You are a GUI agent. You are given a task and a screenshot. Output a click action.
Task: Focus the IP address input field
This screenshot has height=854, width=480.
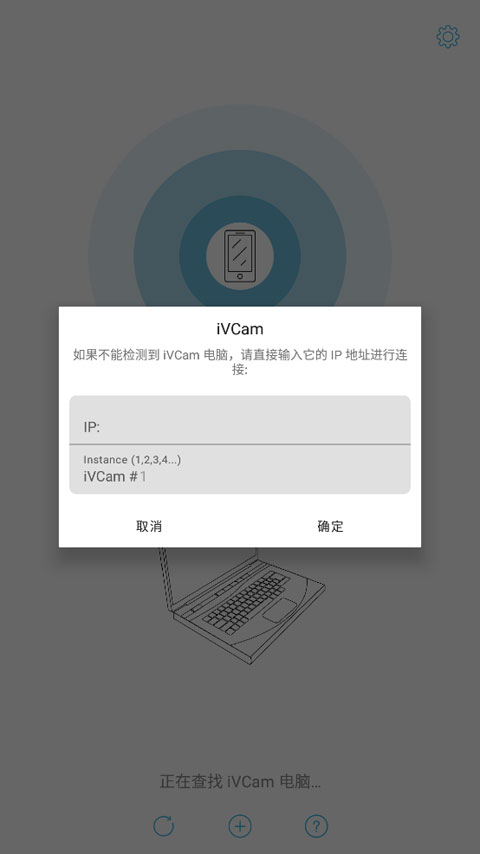(240, 420)
